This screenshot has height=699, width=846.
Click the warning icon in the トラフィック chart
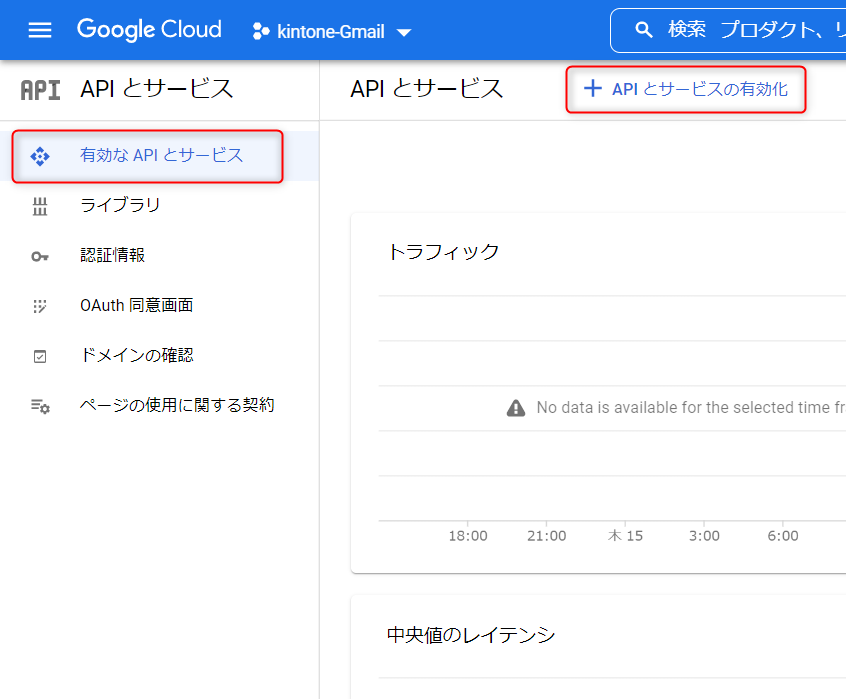pos(516,408)
